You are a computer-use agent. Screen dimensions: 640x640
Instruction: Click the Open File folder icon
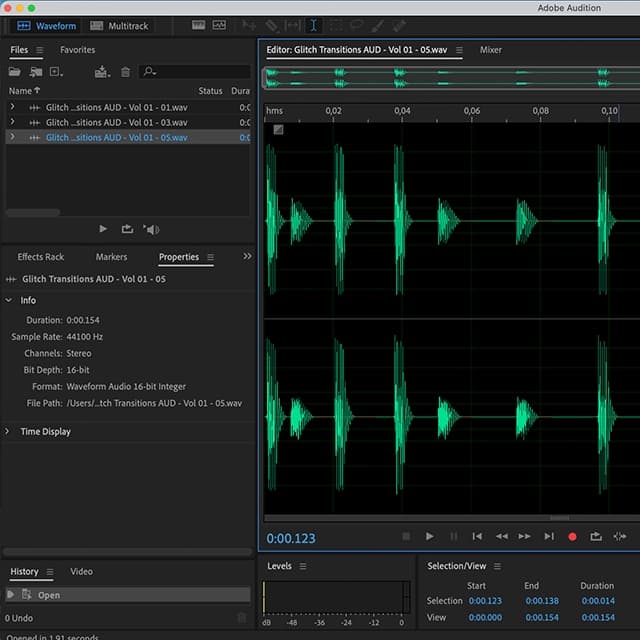14,72
